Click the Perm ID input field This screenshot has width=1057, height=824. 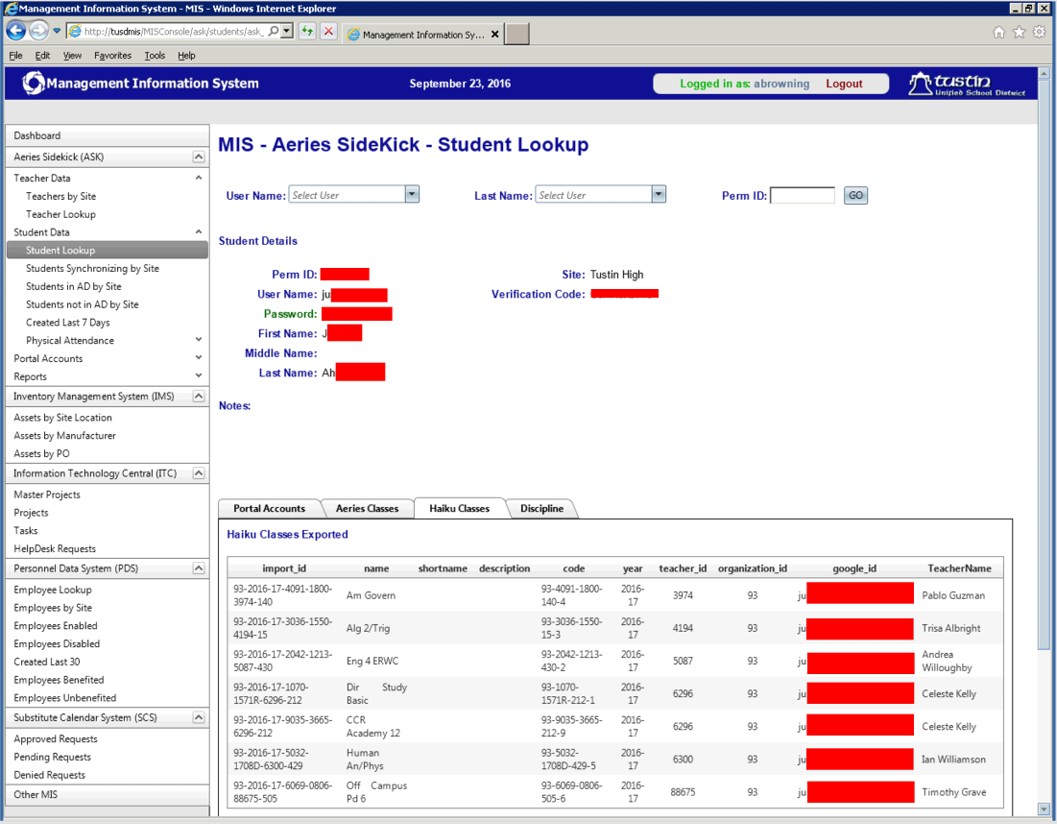point(802,196)
